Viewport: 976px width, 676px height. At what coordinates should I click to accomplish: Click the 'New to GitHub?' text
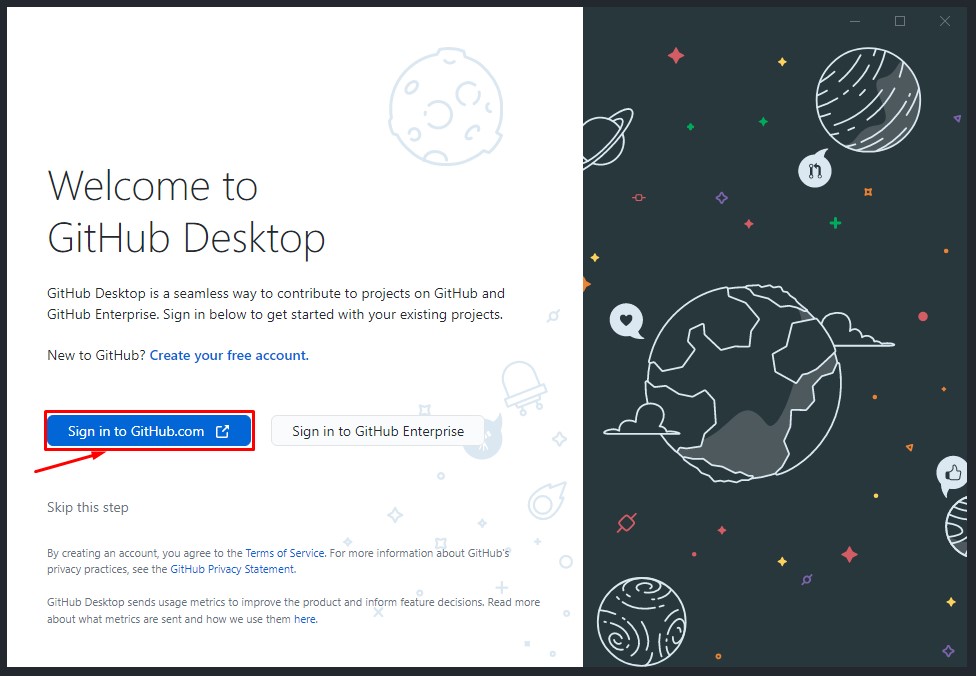(x=96, y=355)
